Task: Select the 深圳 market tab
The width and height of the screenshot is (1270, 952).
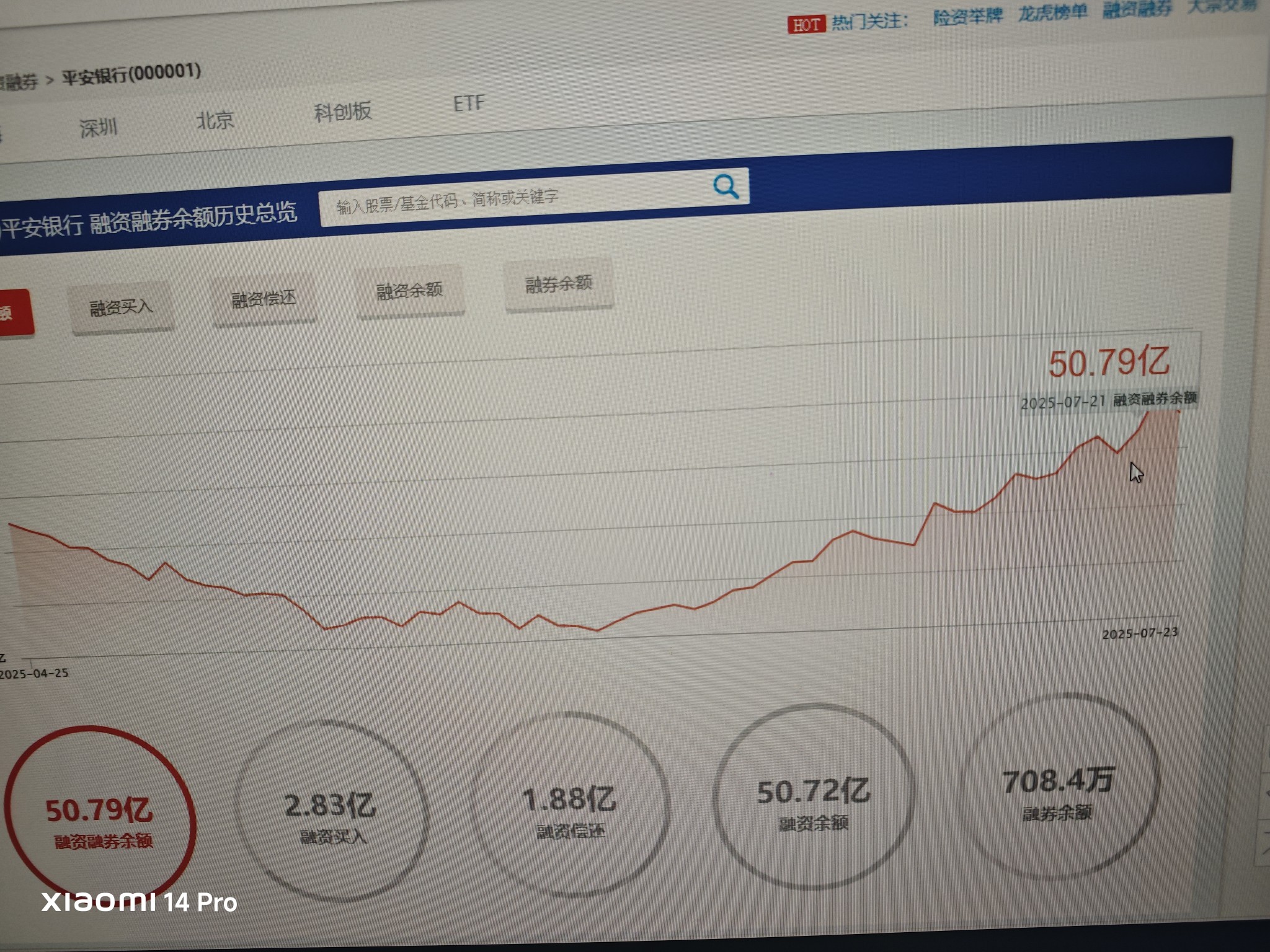Action: click(x=98, y=128)
